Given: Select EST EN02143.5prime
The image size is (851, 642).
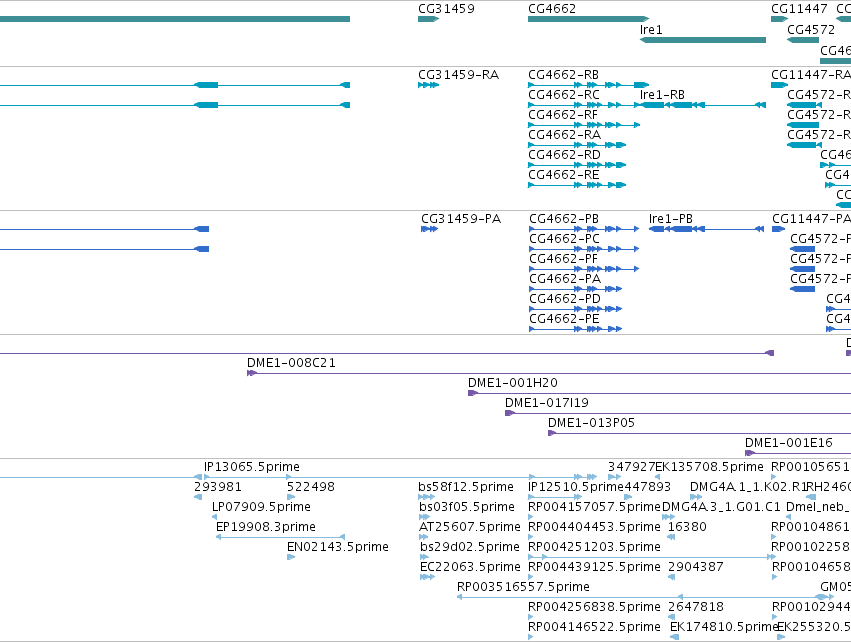Looking at the screenshot, I should tap(338, 548).
